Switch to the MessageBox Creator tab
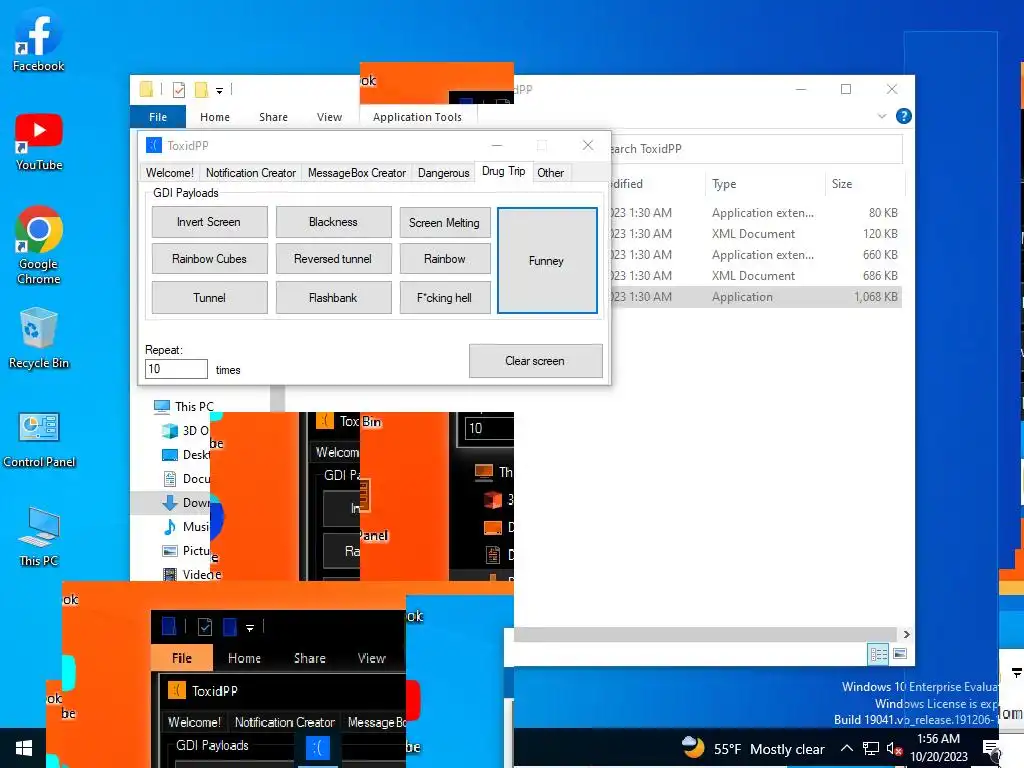1024x768 pixels. tap(357, 173)
